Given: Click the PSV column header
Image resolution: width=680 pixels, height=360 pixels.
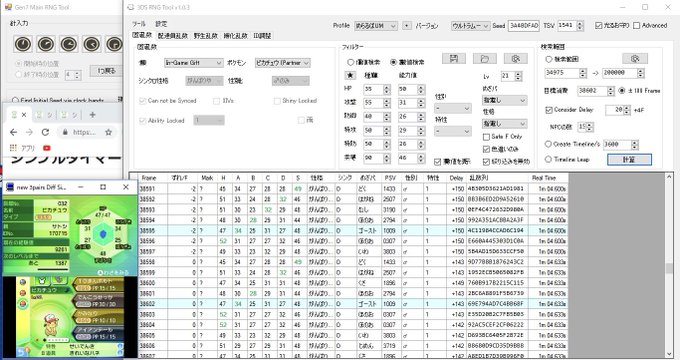Looking at the screenshot, I should [390, 178].
